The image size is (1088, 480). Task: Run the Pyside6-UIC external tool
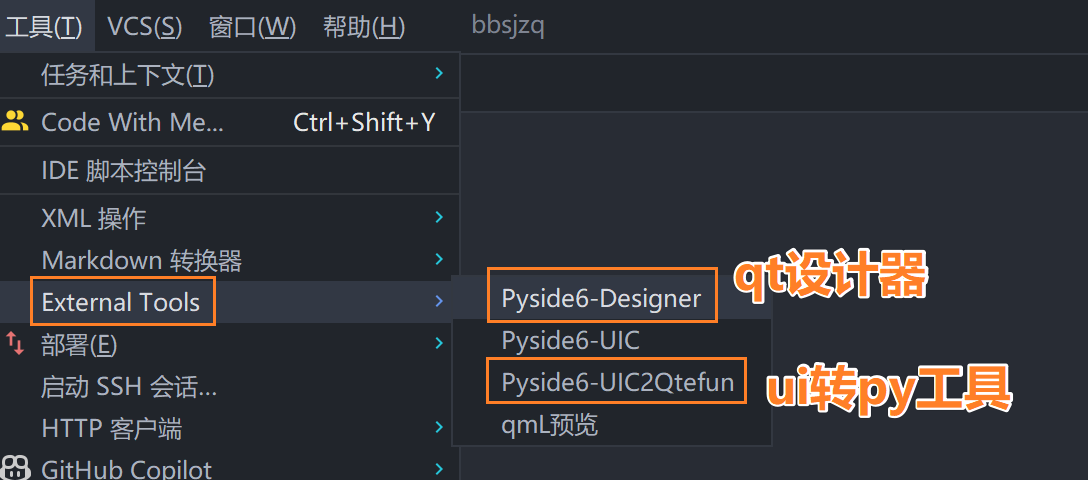point(570,341)
